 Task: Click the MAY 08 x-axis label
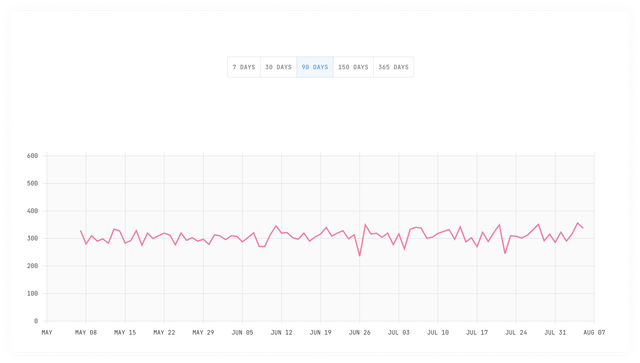[86, 332]
